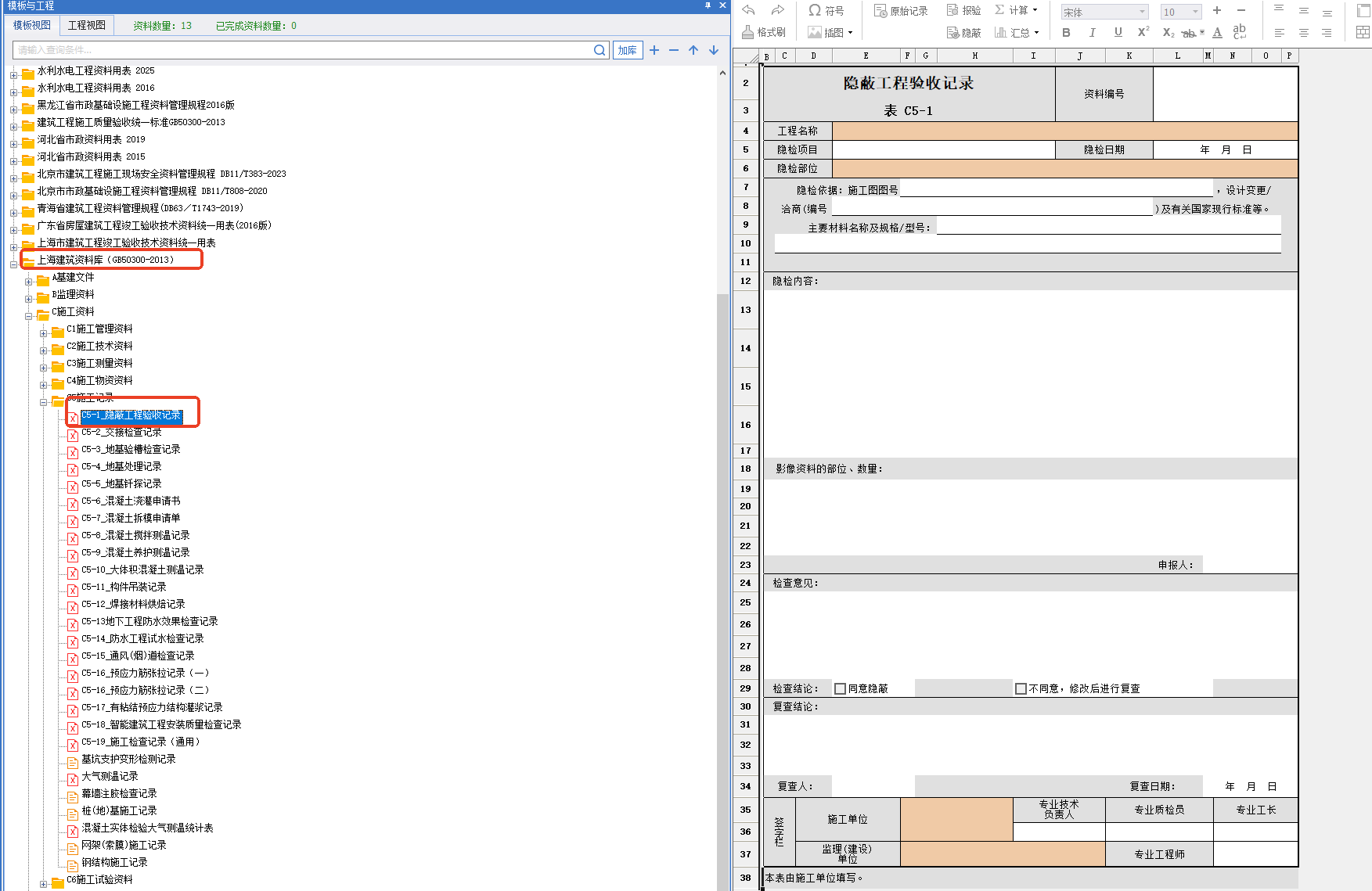
Task: Click the original record (原始记录) icon
Action: 901,11
